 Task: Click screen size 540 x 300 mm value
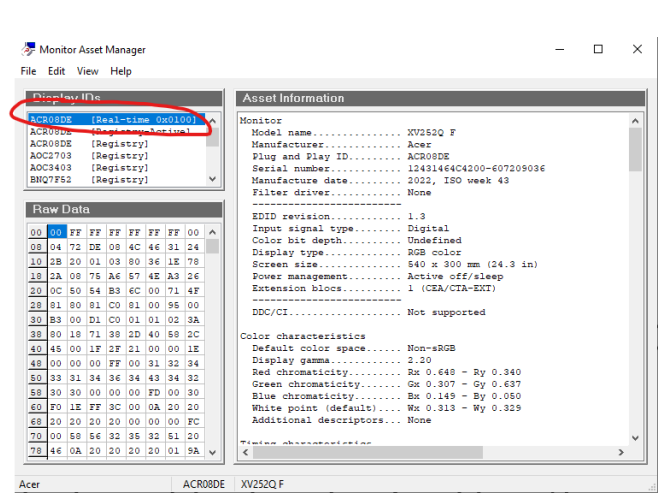(472, 265)
